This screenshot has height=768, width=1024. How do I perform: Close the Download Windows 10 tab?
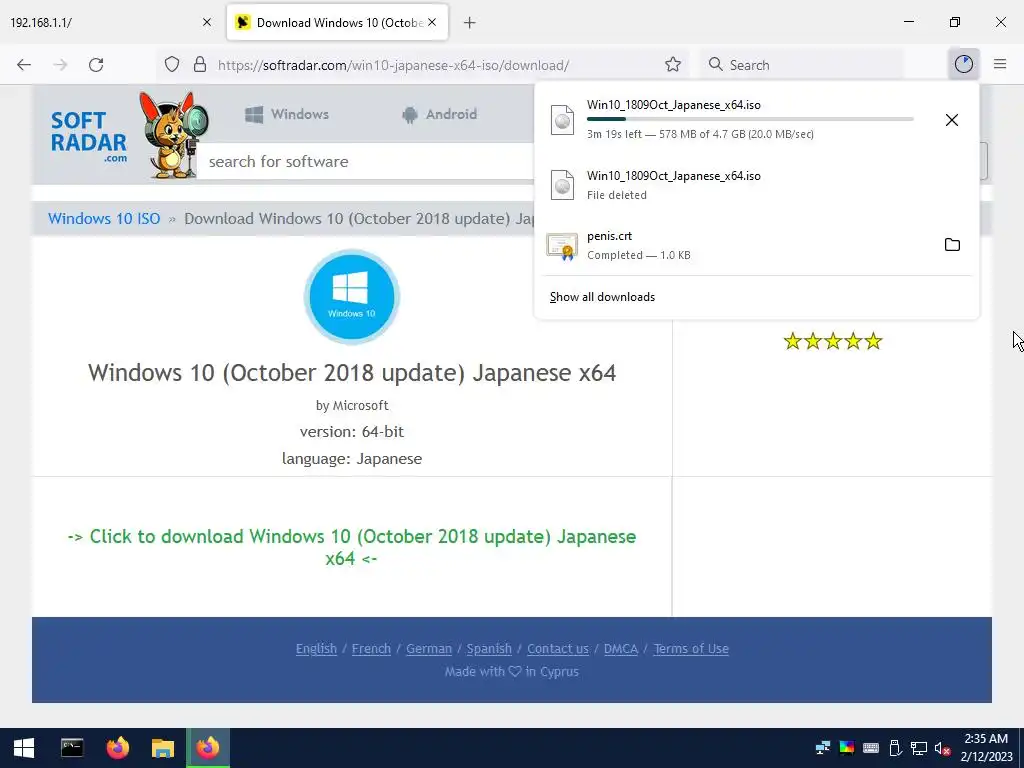(x=432, y=22)
